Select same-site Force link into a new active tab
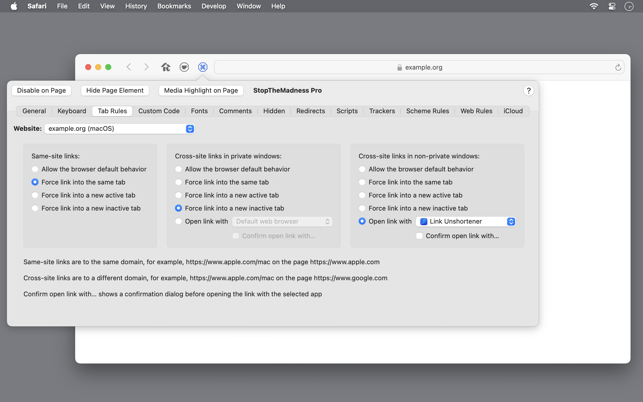 [35, 195]
